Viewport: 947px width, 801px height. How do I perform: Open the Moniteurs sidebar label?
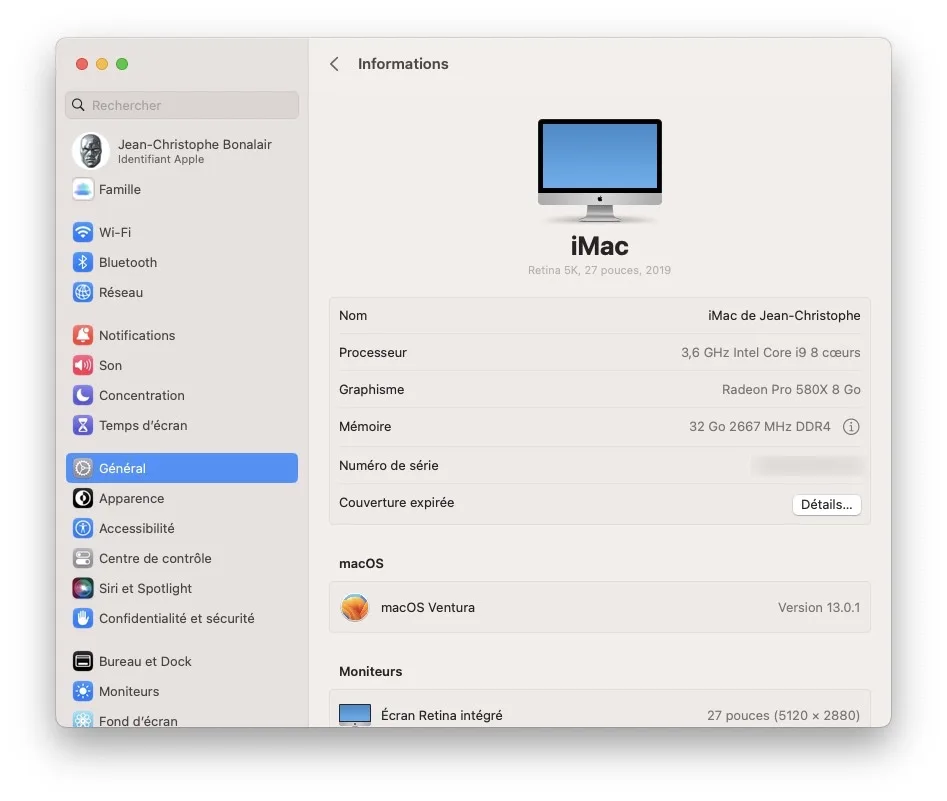[129, 691]
